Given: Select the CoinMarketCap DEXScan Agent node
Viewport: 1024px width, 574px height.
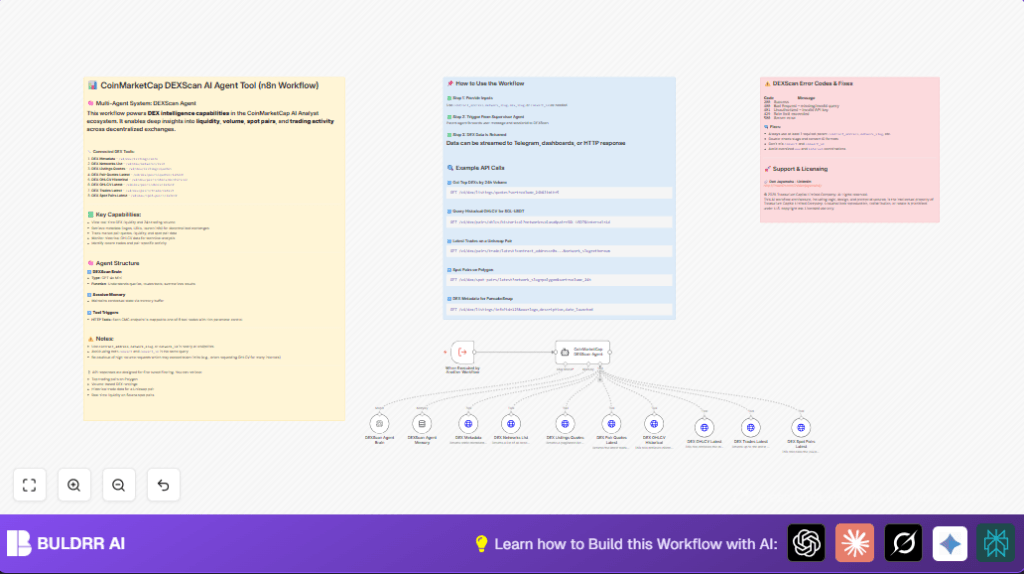Looking at the screenshot, I should tap(583, 352).
